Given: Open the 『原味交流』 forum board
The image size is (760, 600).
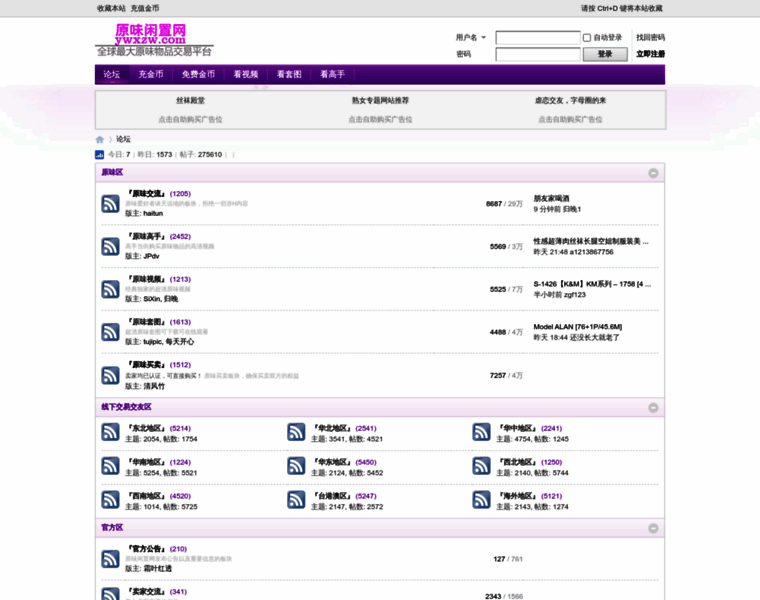Looking at the screenshot, I should tap(146, 193).
